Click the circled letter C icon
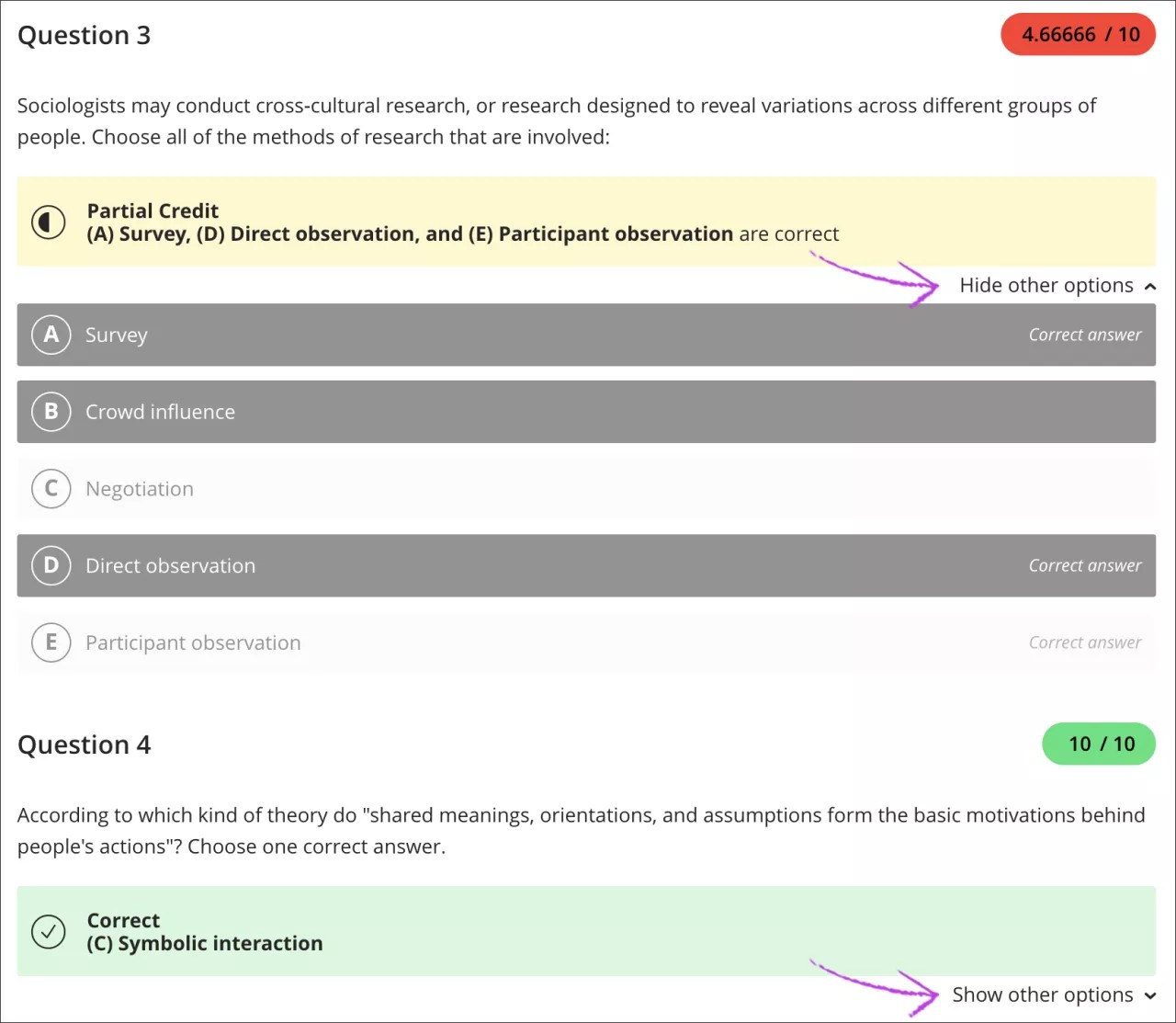Viewport: 1176px width, 1023px height. tap(51, 488)
